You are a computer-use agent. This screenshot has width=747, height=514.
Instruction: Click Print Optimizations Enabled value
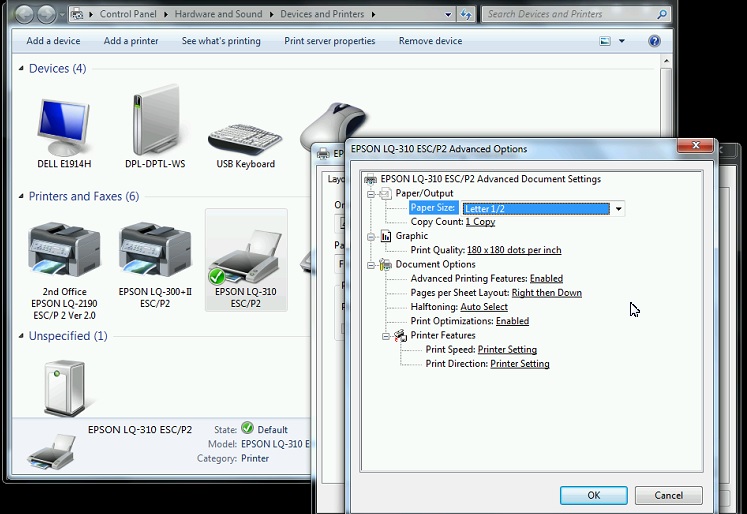click(x=513, y=322)
